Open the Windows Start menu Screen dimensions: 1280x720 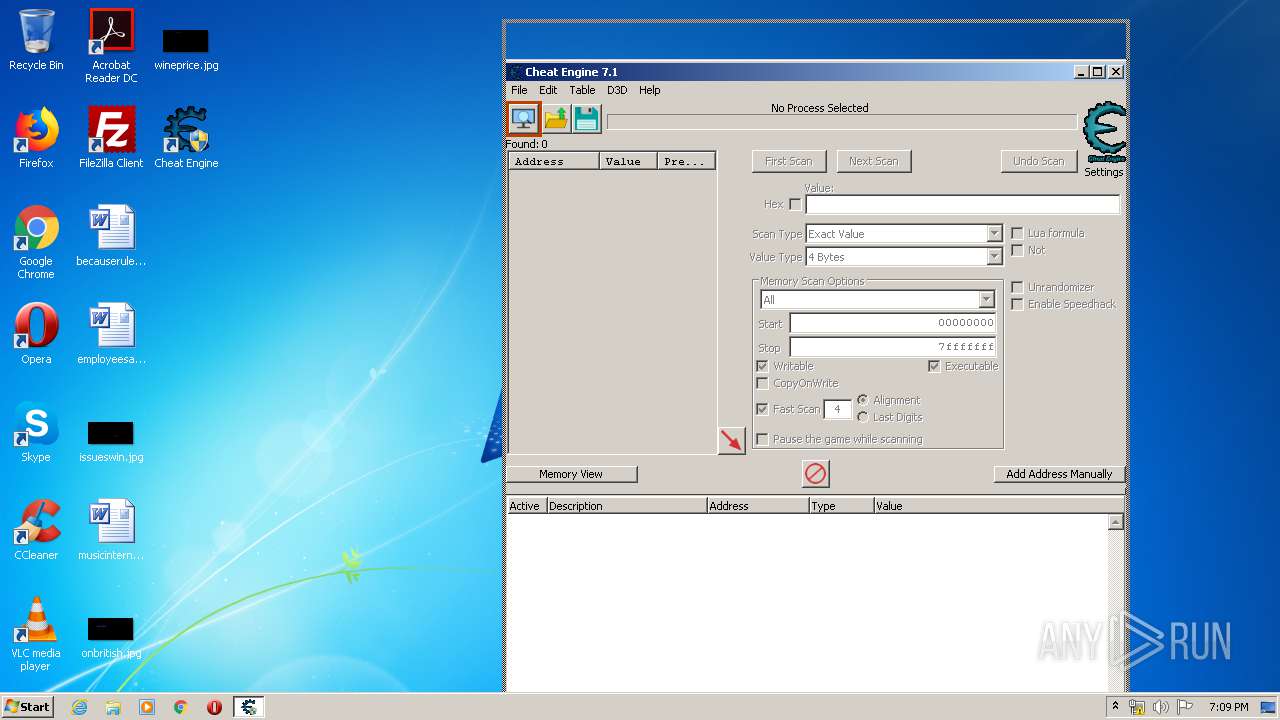click(x=28, y=707)
